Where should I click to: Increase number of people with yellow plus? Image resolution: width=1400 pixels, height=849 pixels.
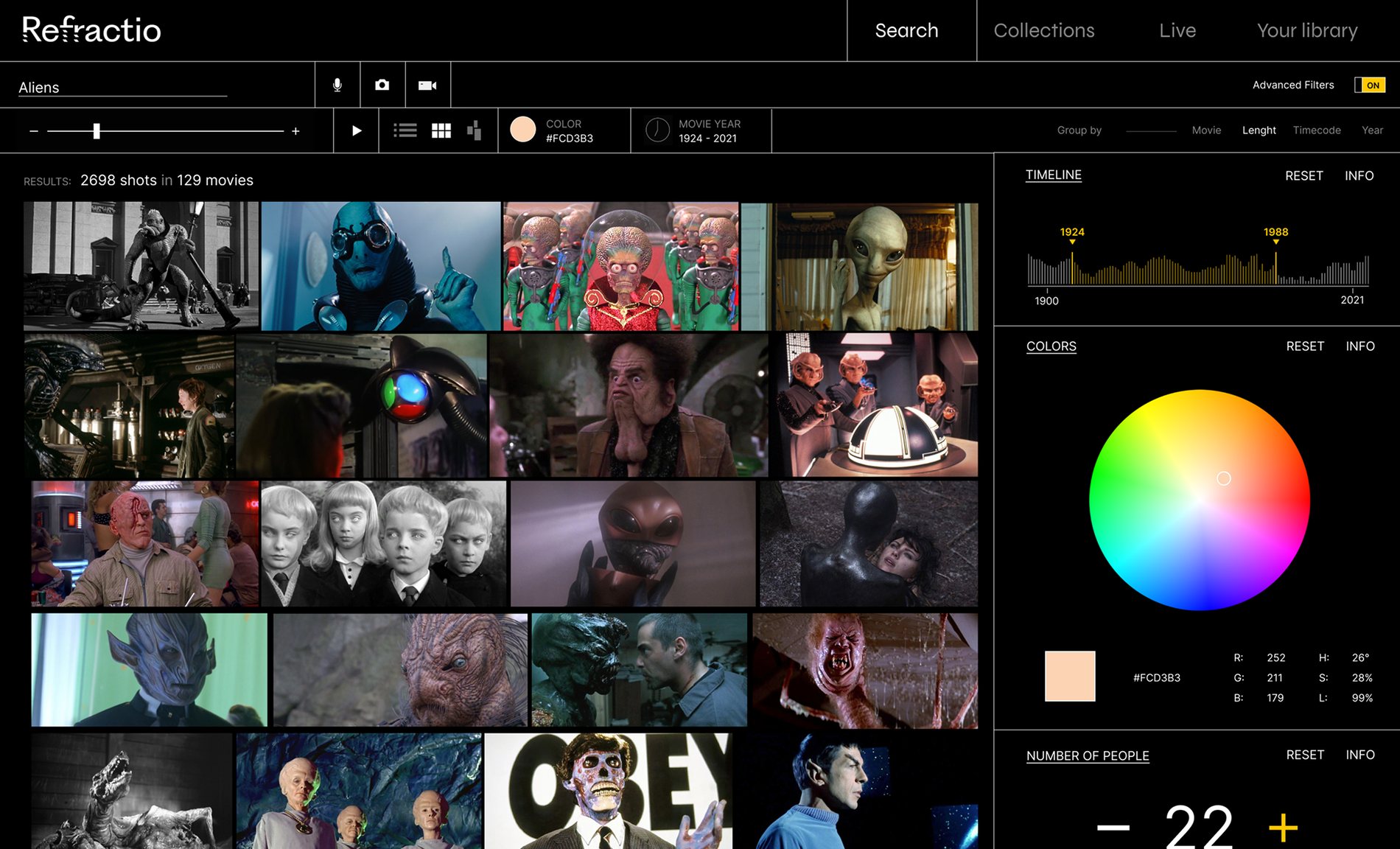(1283, 827)
